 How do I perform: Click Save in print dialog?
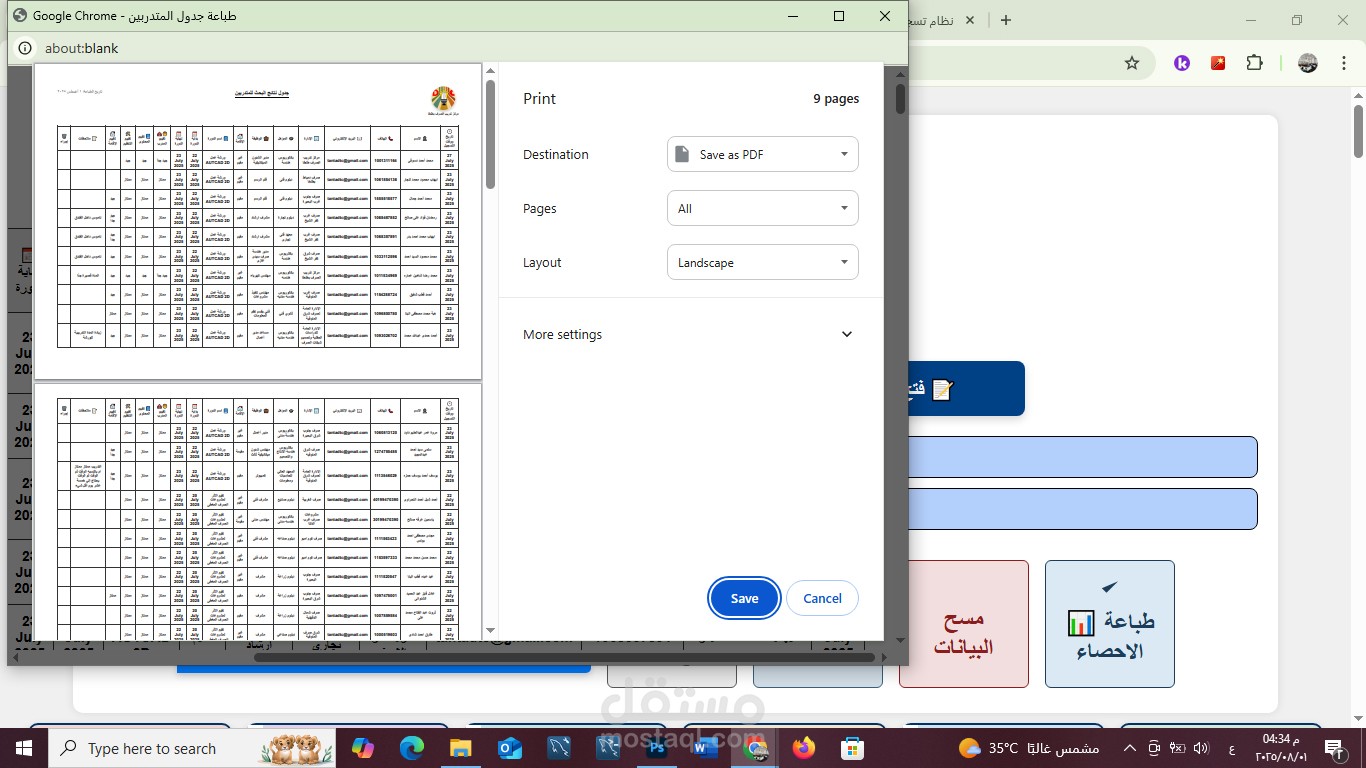point(744,598)
